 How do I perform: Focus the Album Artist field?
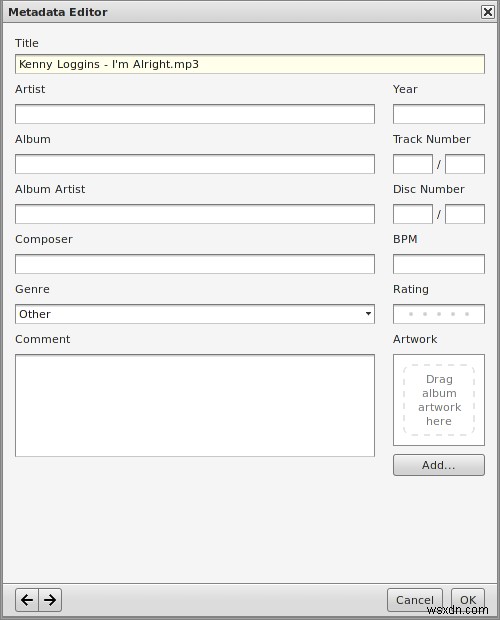click(195, 214)
